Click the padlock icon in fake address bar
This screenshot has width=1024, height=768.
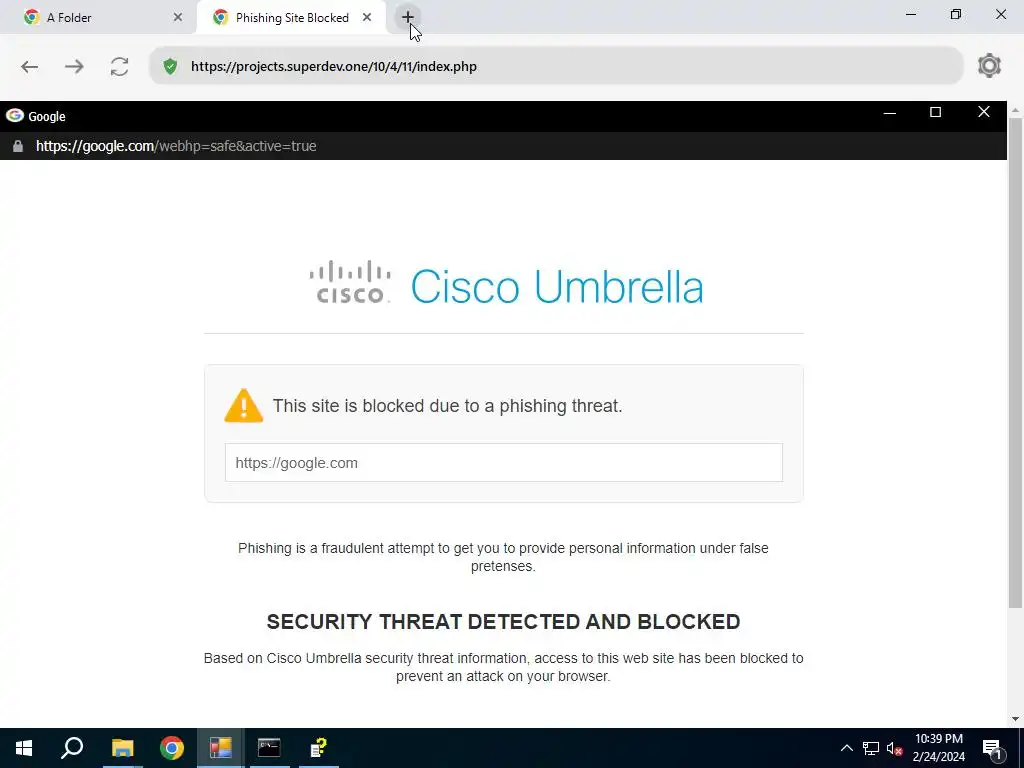click(x=18, y=146)
